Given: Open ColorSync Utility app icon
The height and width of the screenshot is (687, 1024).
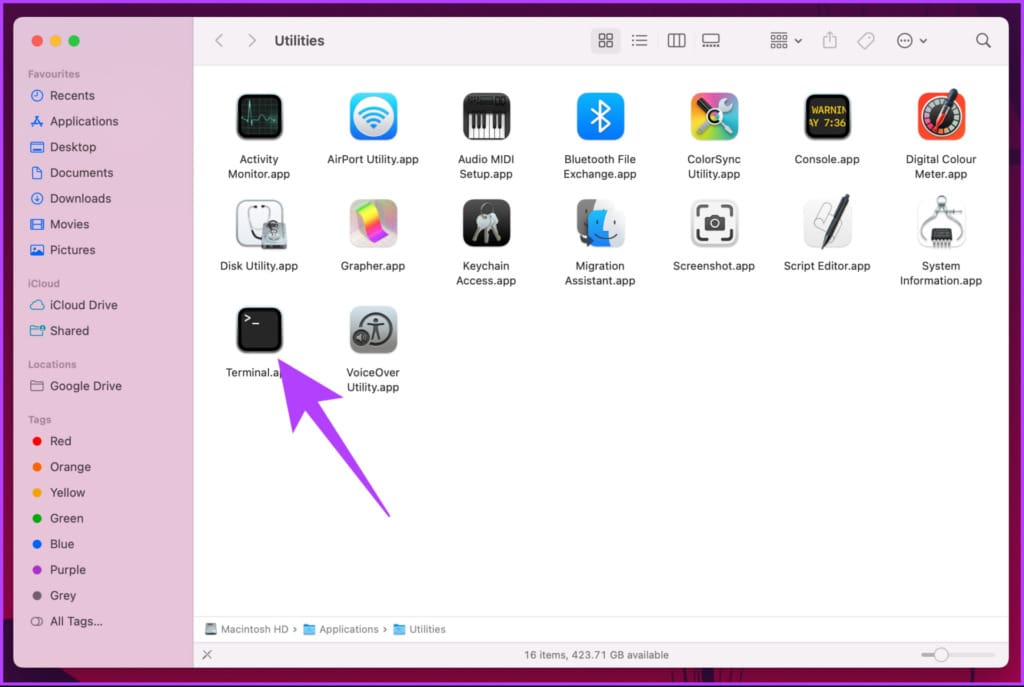Looking at the screenshot, I should [x=714, y=117].
